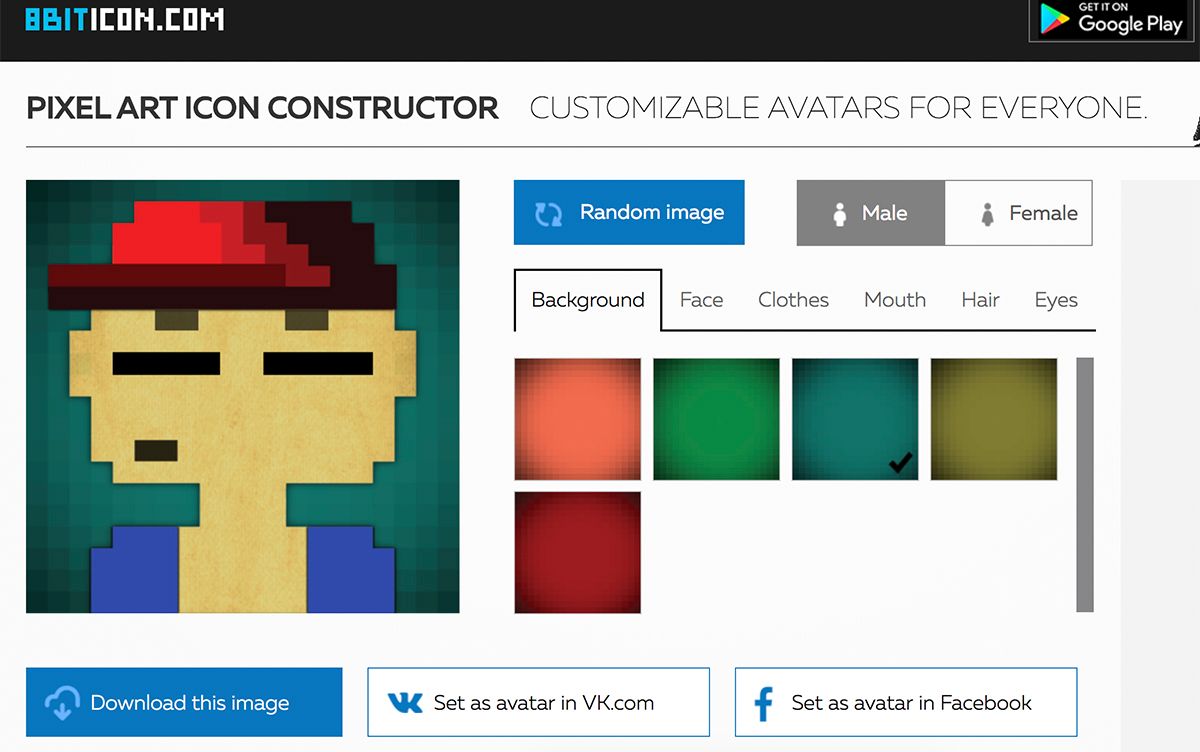Click the female figure icon
Screen dimensions: 1200x752
tap(988, 214)
